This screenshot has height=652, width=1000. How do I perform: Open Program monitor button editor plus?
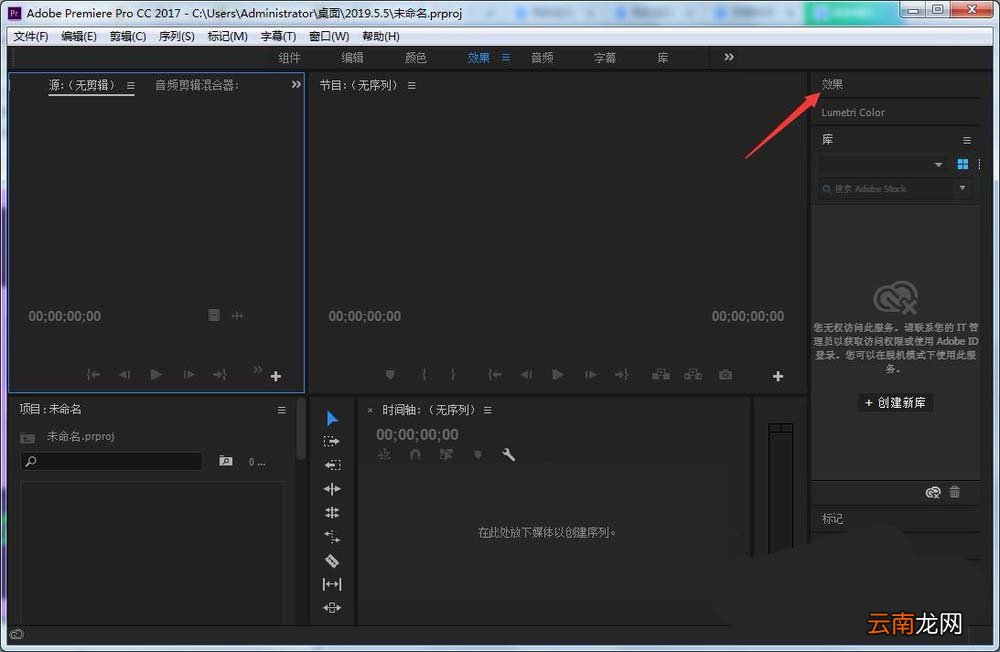pyautogui.click(x=777, y=376)
